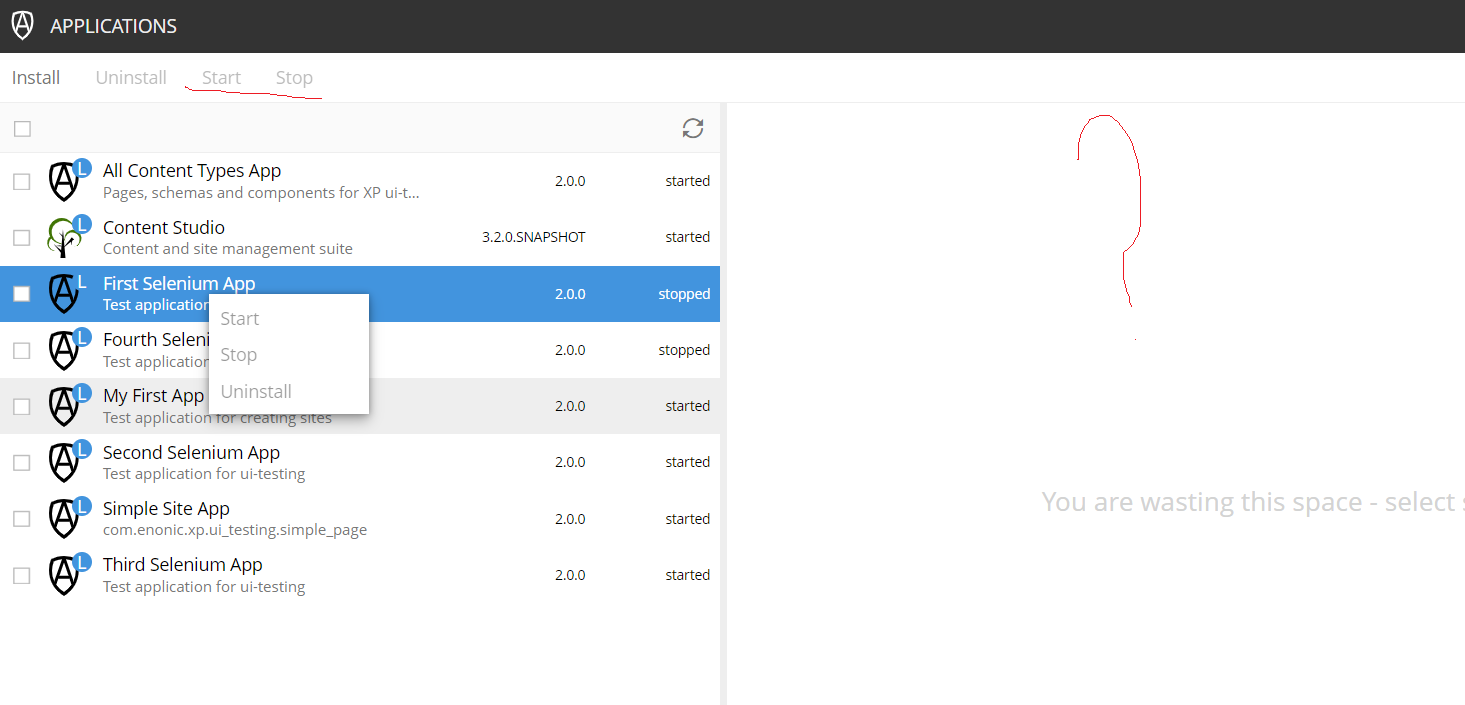Click Fourth Selenium App shield icon

pos(66,350)
